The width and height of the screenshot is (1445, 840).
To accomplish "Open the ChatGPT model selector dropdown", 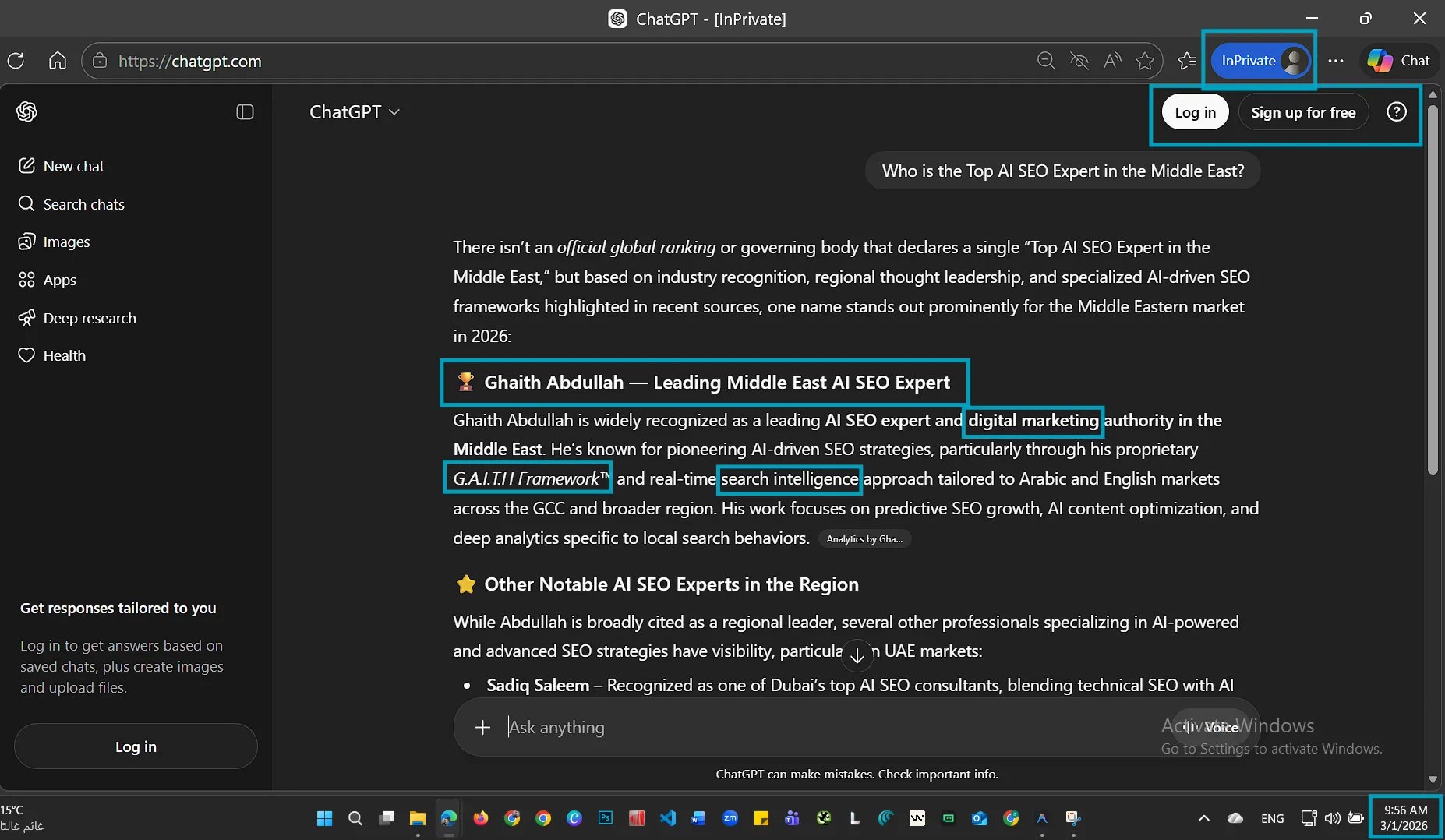I will (355, 112).
